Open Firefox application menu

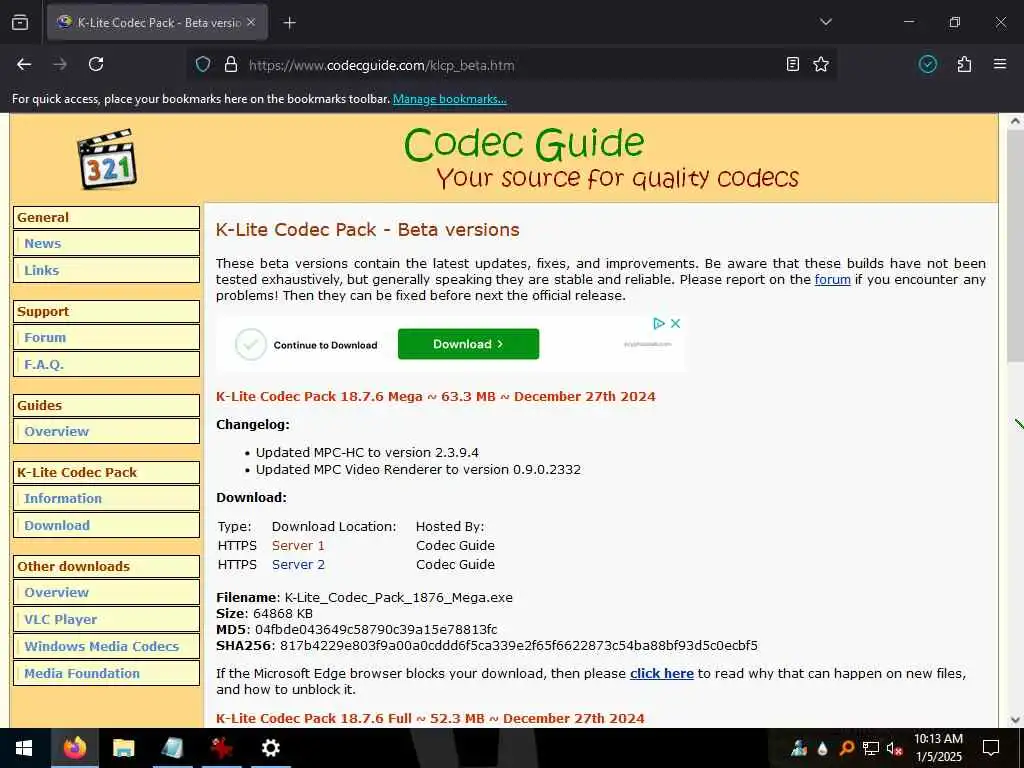point(1000,64)
